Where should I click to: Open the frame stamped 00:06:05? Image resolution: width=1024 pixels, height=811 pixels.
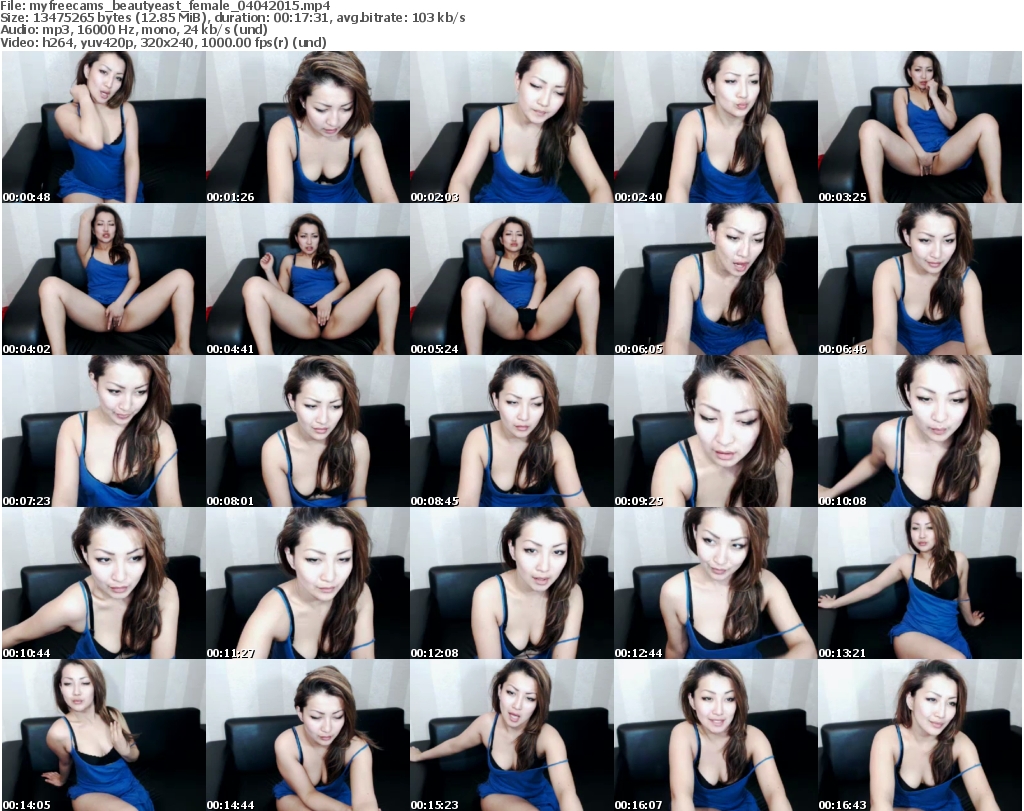[716, 279]
